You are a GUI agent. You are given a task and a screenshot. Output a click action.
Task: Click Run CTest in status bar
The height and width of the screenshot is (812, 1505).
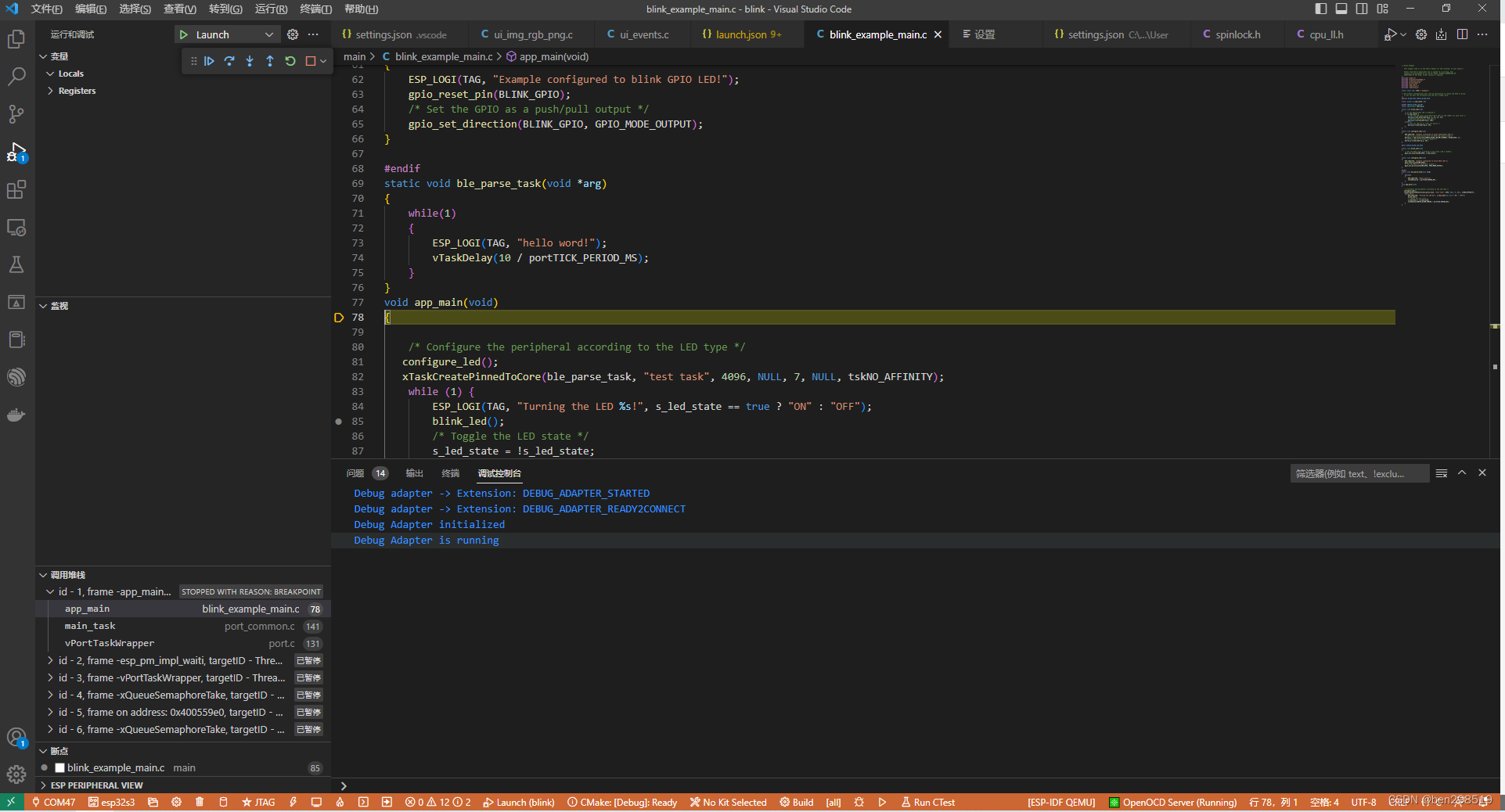click(928, 802)
